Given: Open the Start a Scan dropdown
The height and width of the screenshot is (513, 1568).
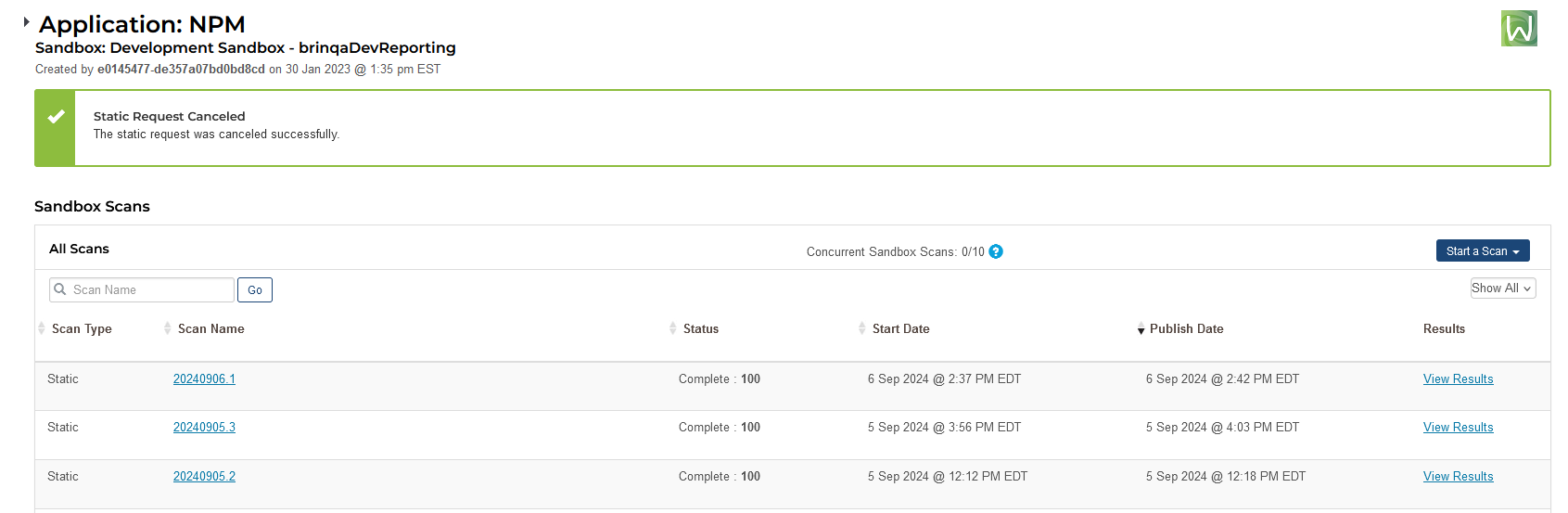Looking at the screenshot, I should (1483, 250).
